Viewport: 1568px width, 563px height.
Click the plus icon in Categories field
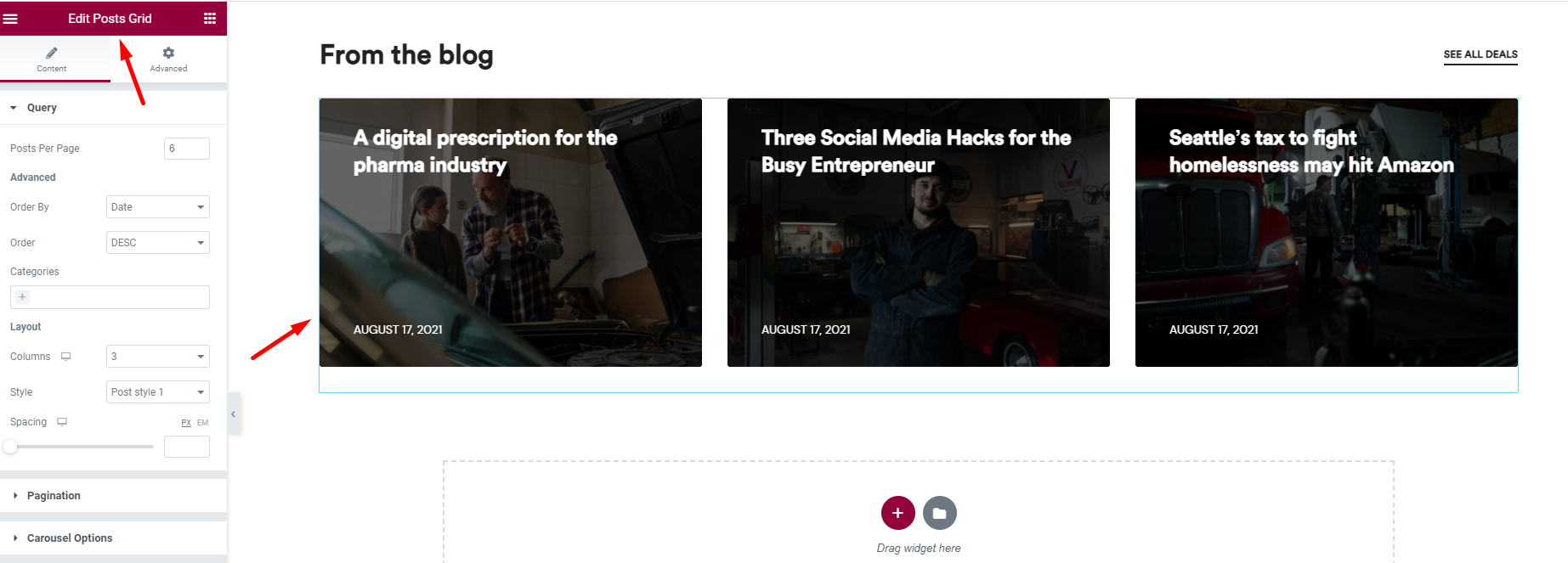tap(23, 297)
